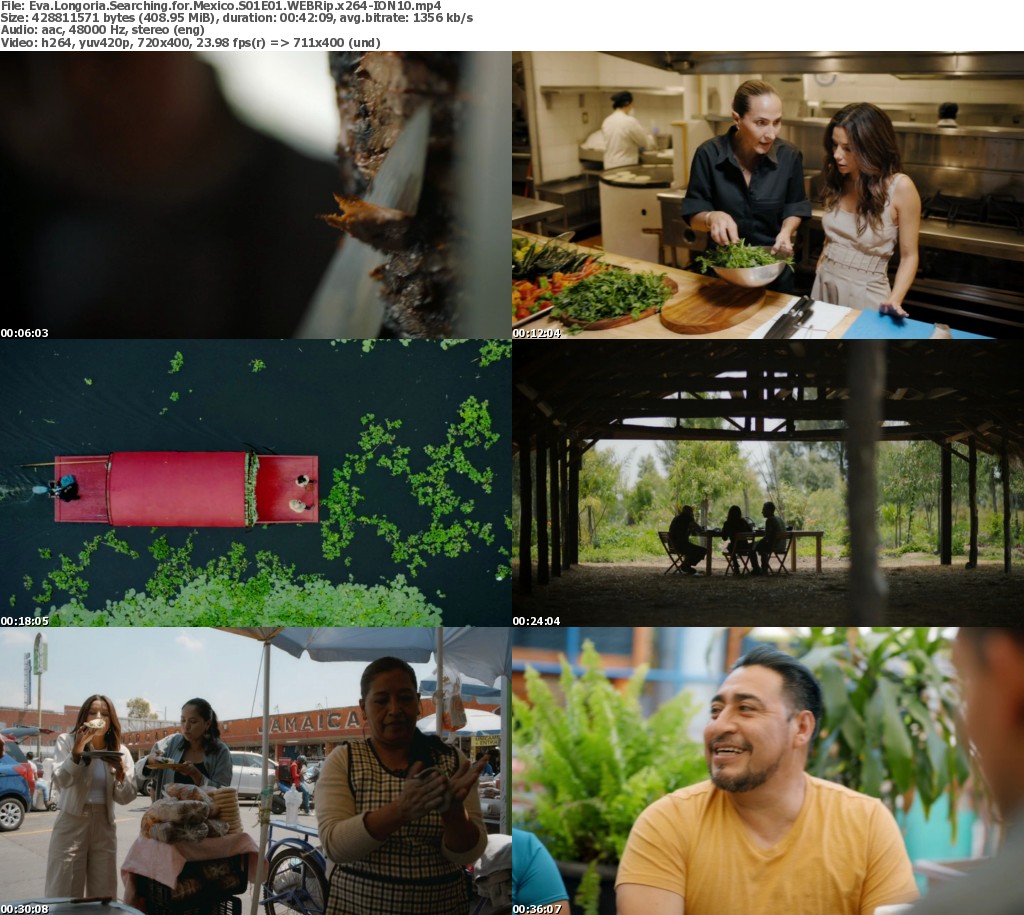Open the street food market thumbnail
This screenshot has width=1024, height=915.
[255, 770]
